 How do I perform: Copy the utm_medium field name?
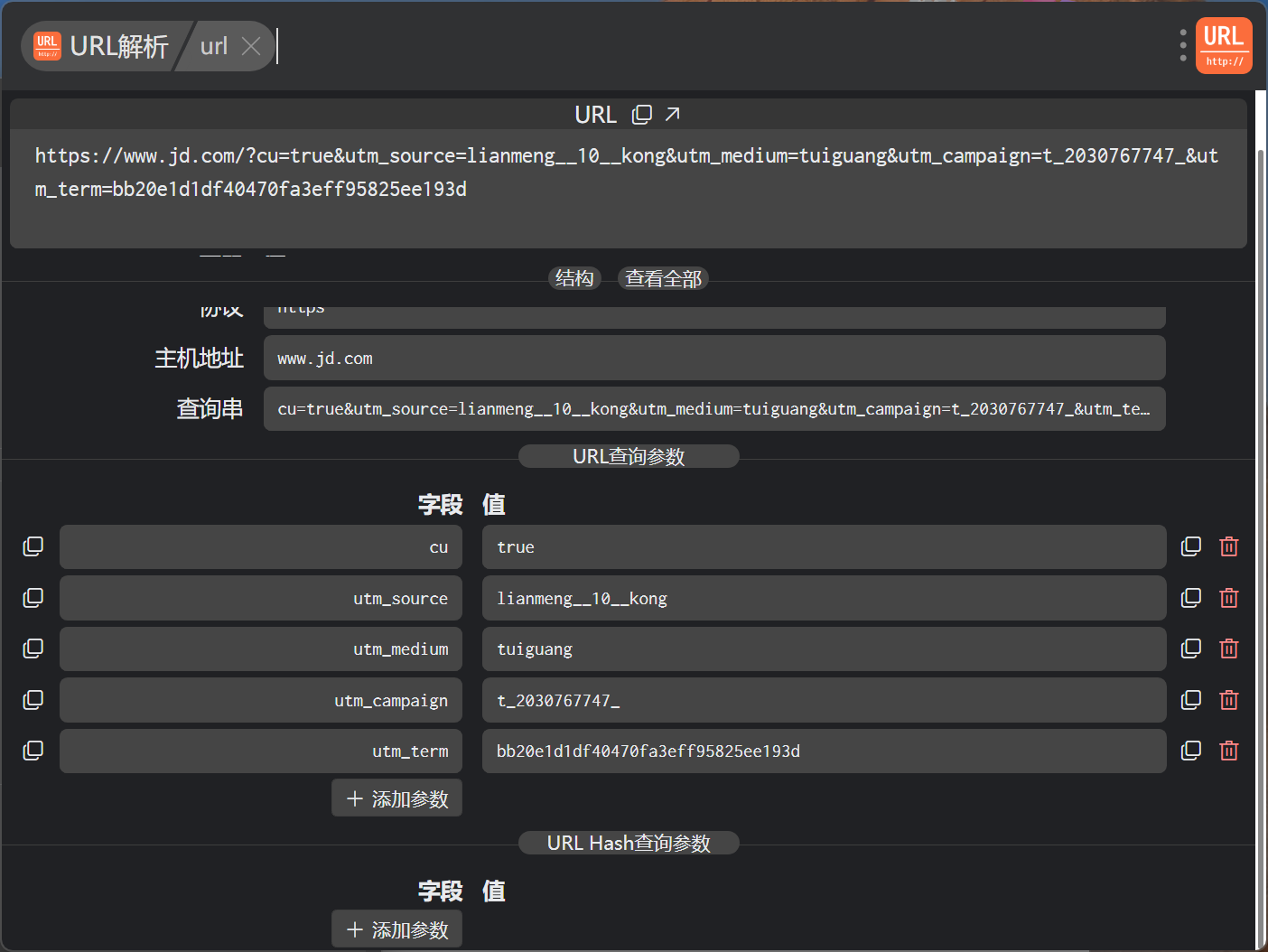click(x=33, y=649)
